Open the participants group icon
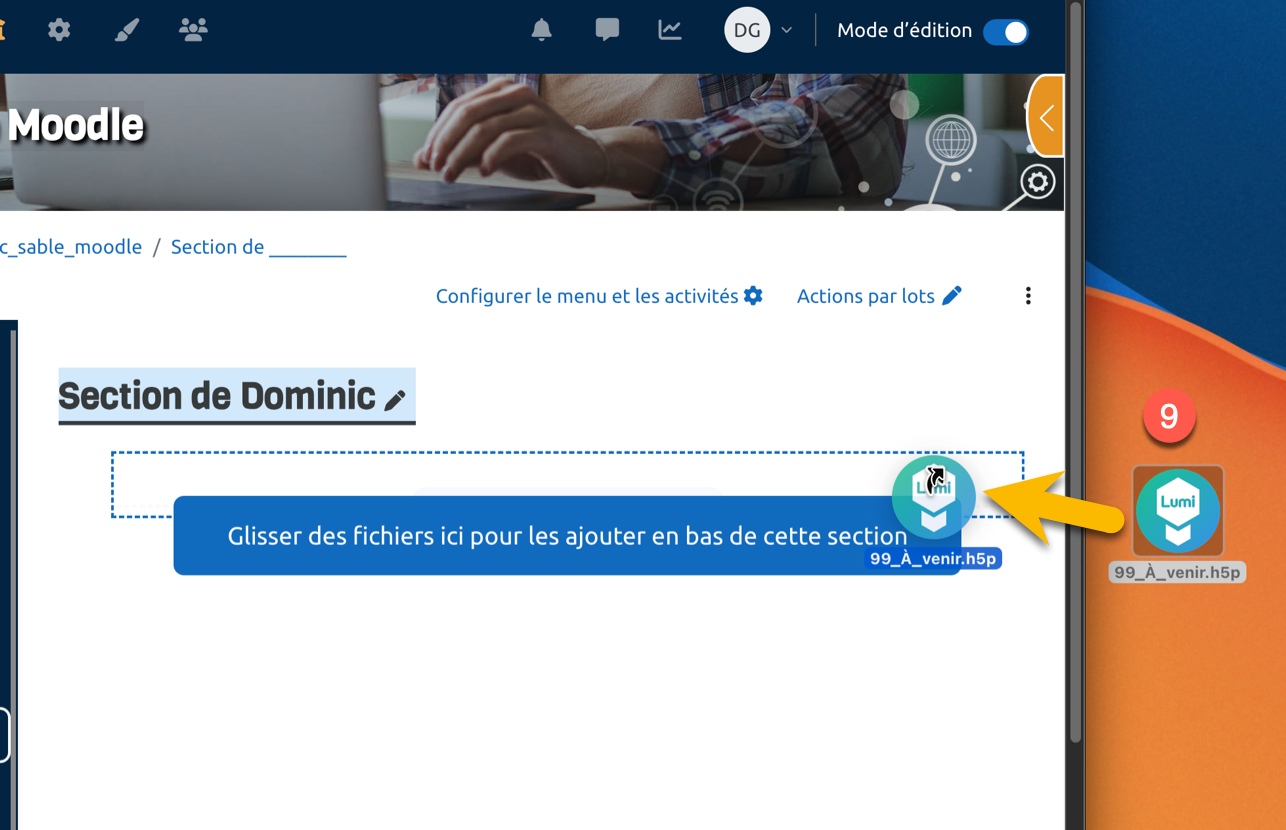 pyautogui.click(x=193, y=29)
